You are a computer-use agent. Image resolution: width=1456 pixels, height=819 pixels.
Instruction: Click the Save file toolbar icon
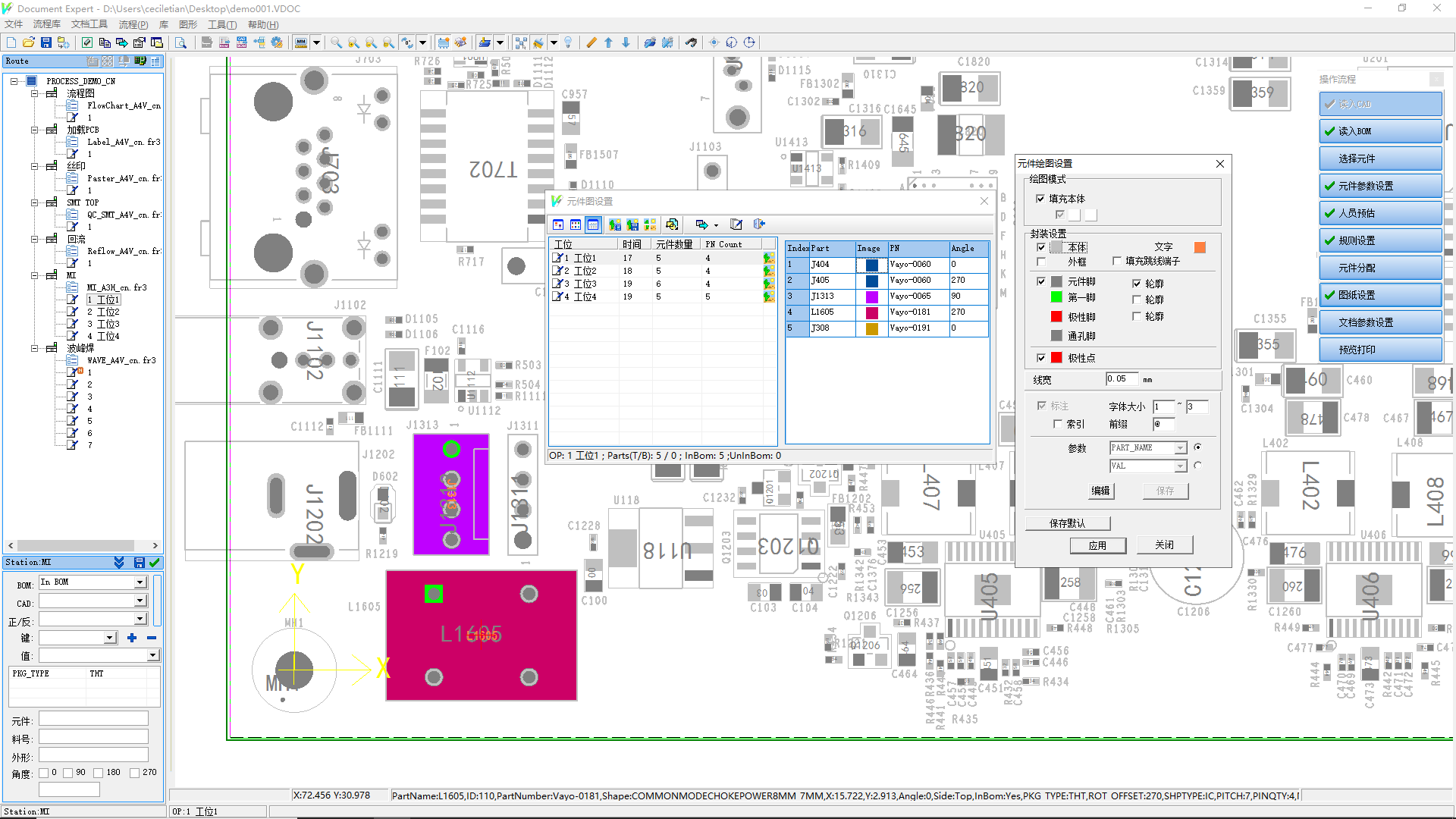46,42
